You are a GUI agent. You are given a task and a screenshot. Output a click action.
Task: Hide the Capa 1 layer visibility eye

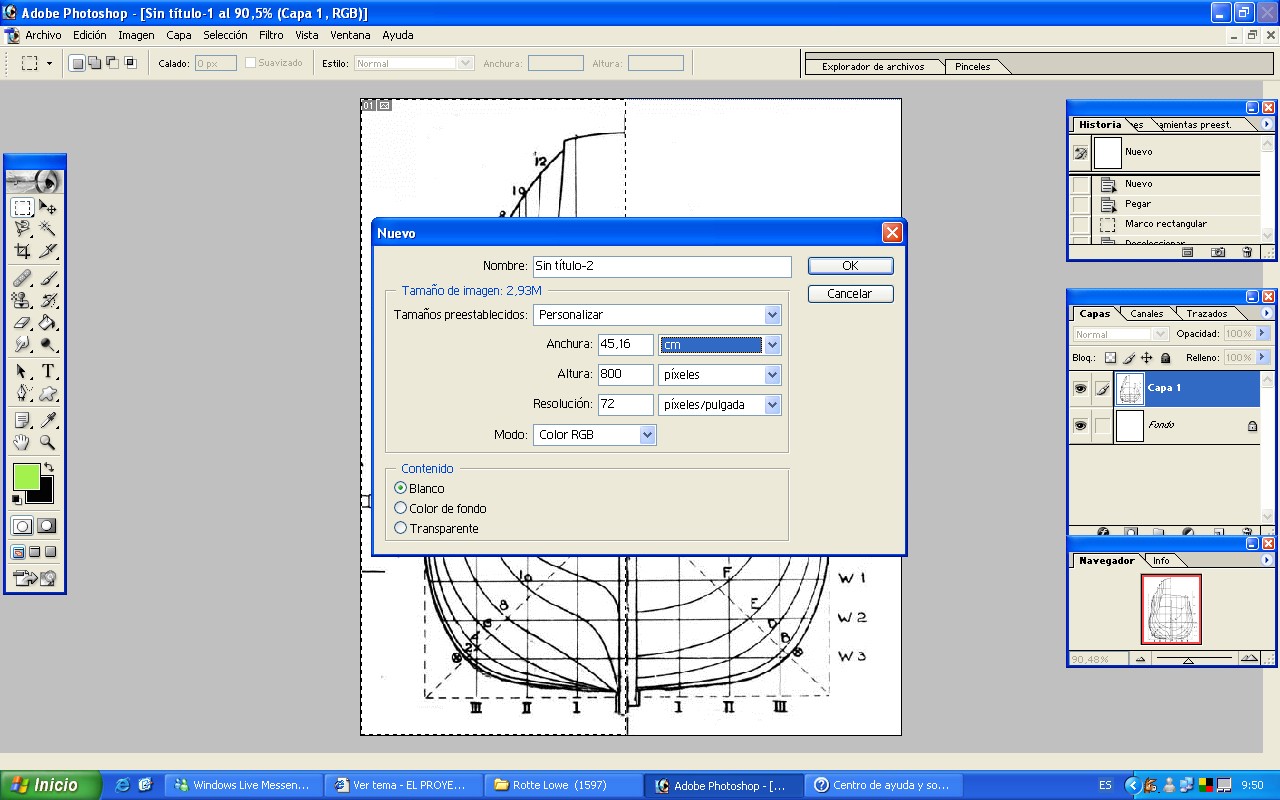1080,388
